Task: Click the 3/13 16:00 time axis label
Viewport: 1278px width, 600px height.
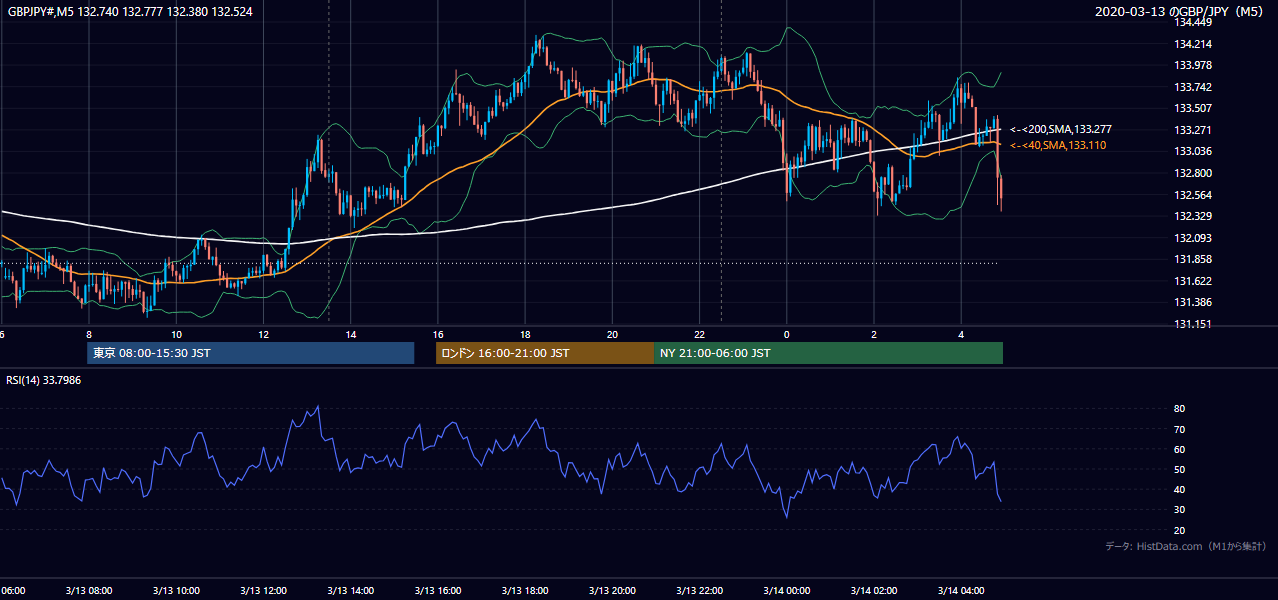Action: pyautogui.click(x=438, y=590)
